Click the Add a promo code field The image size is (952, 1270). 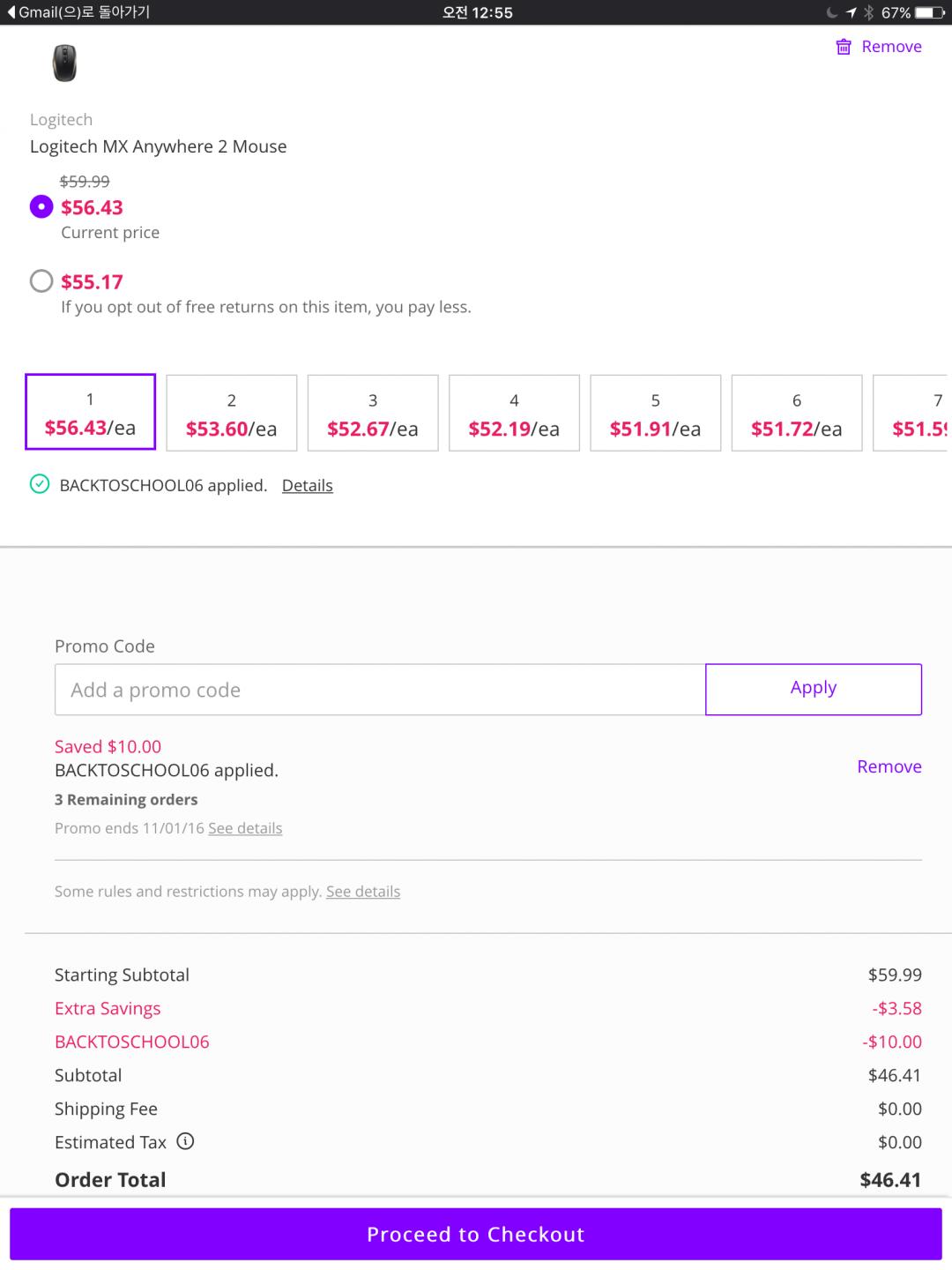click(380, 690)
